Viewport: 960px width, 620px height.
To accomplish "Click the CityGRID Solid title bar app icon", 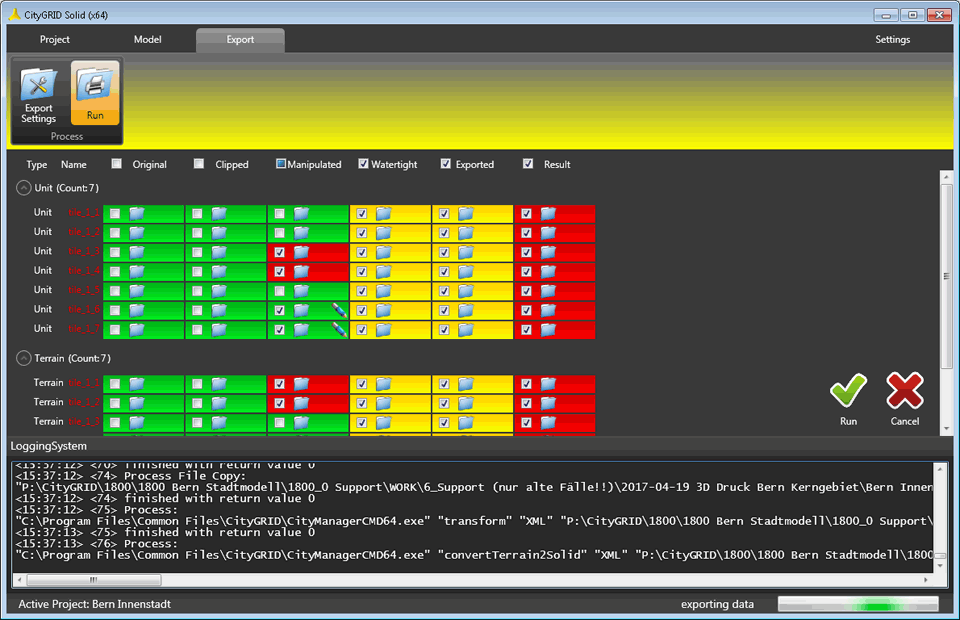I will (15, 14).
